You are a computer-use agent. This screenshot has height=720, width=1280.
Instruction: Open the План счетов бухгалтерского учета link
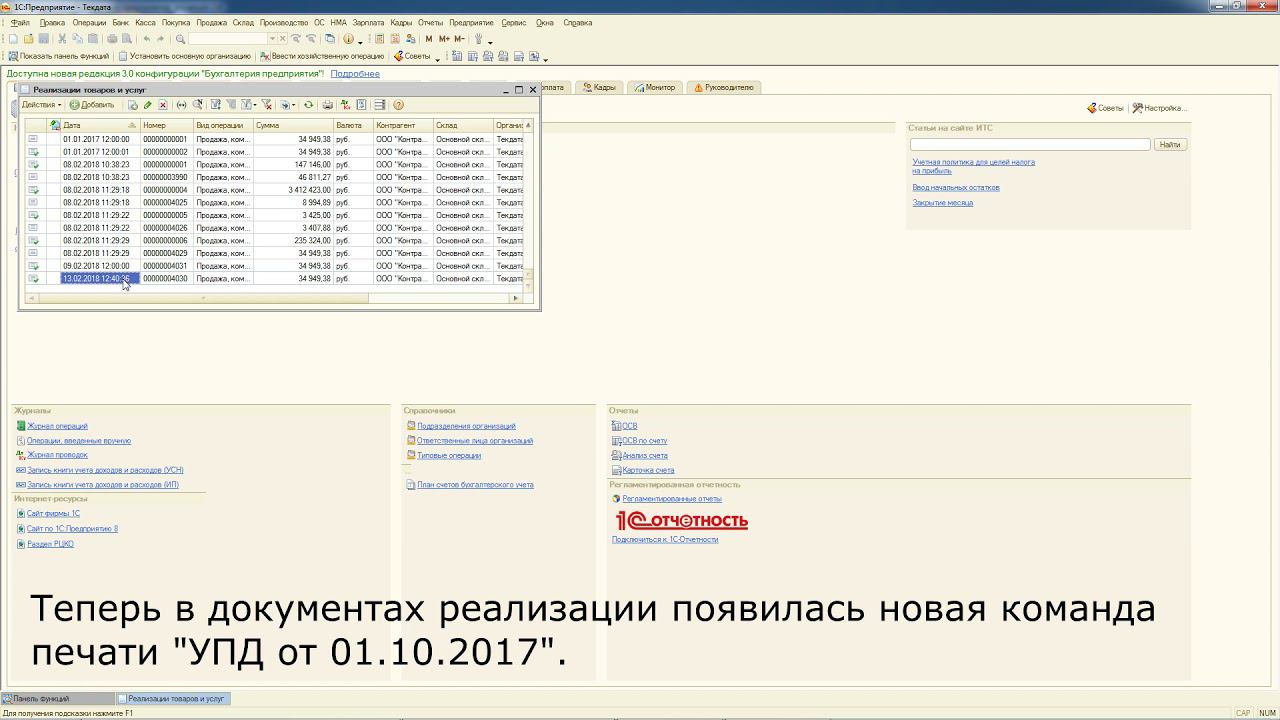[x=475, y=485]
